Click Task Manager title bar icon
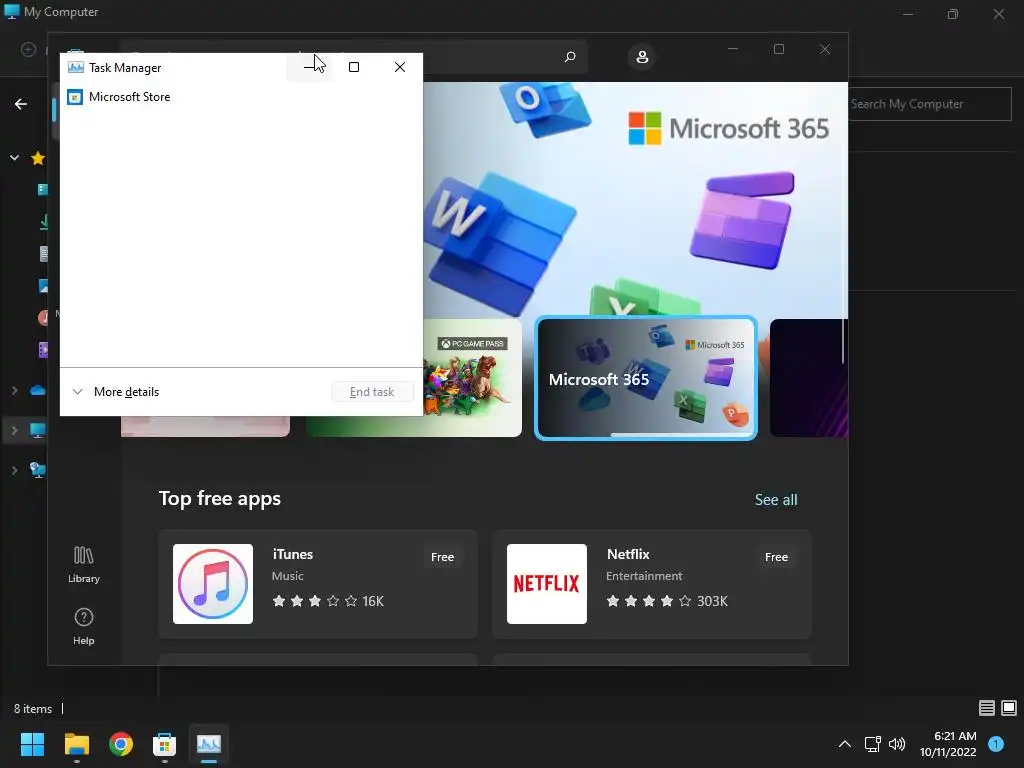This screenshot has width=1024, height=768. (76, 67)
